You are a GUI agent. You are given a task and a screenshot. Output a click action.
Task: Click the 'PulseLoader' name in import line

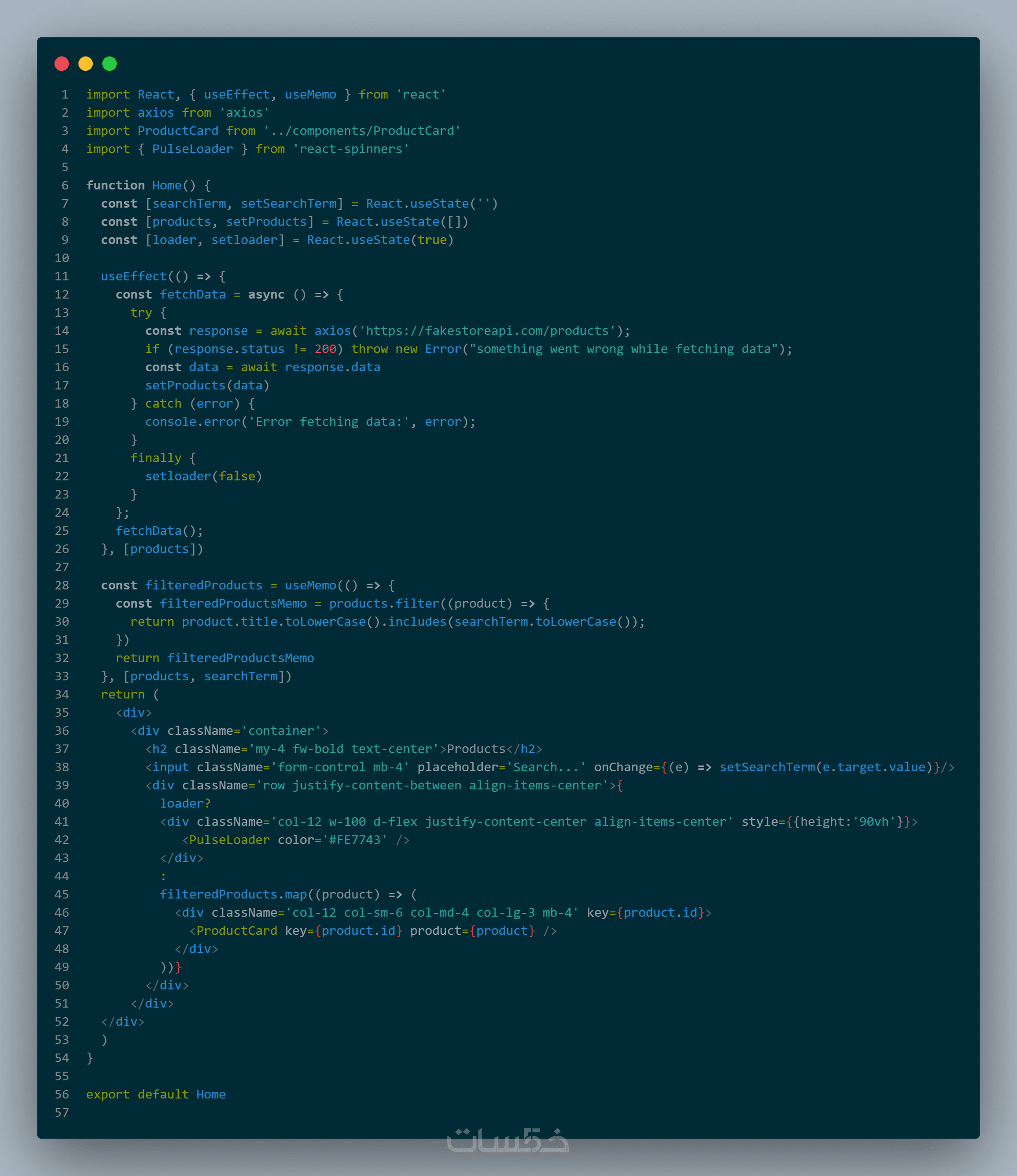192,149
